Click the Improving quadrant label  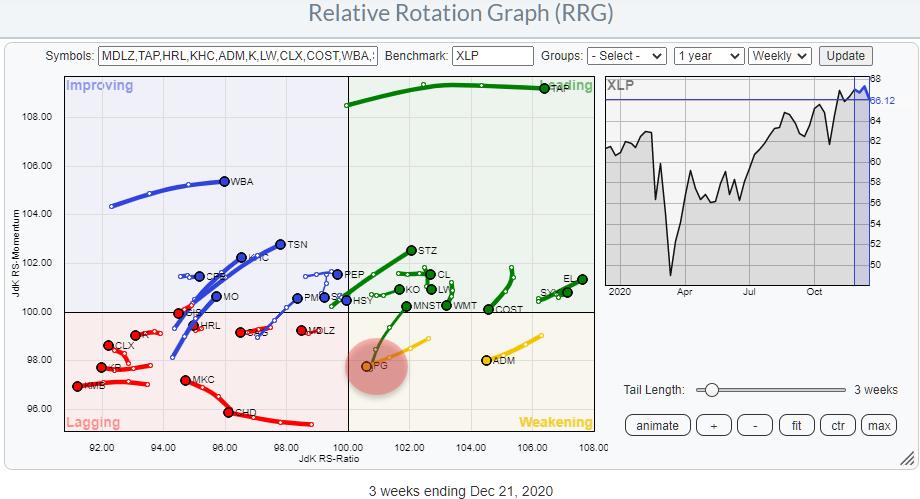100,86
